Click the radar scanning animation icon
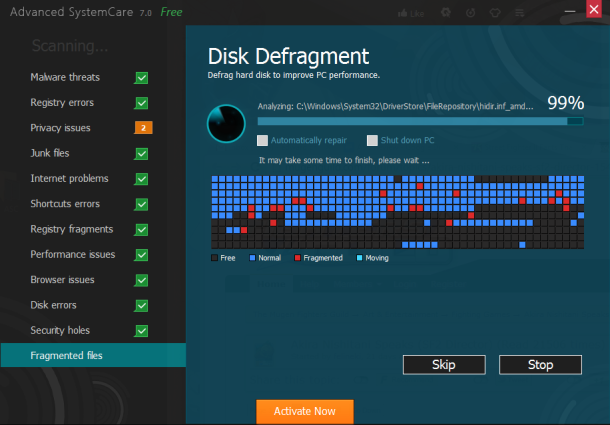 tap(226, 123)
